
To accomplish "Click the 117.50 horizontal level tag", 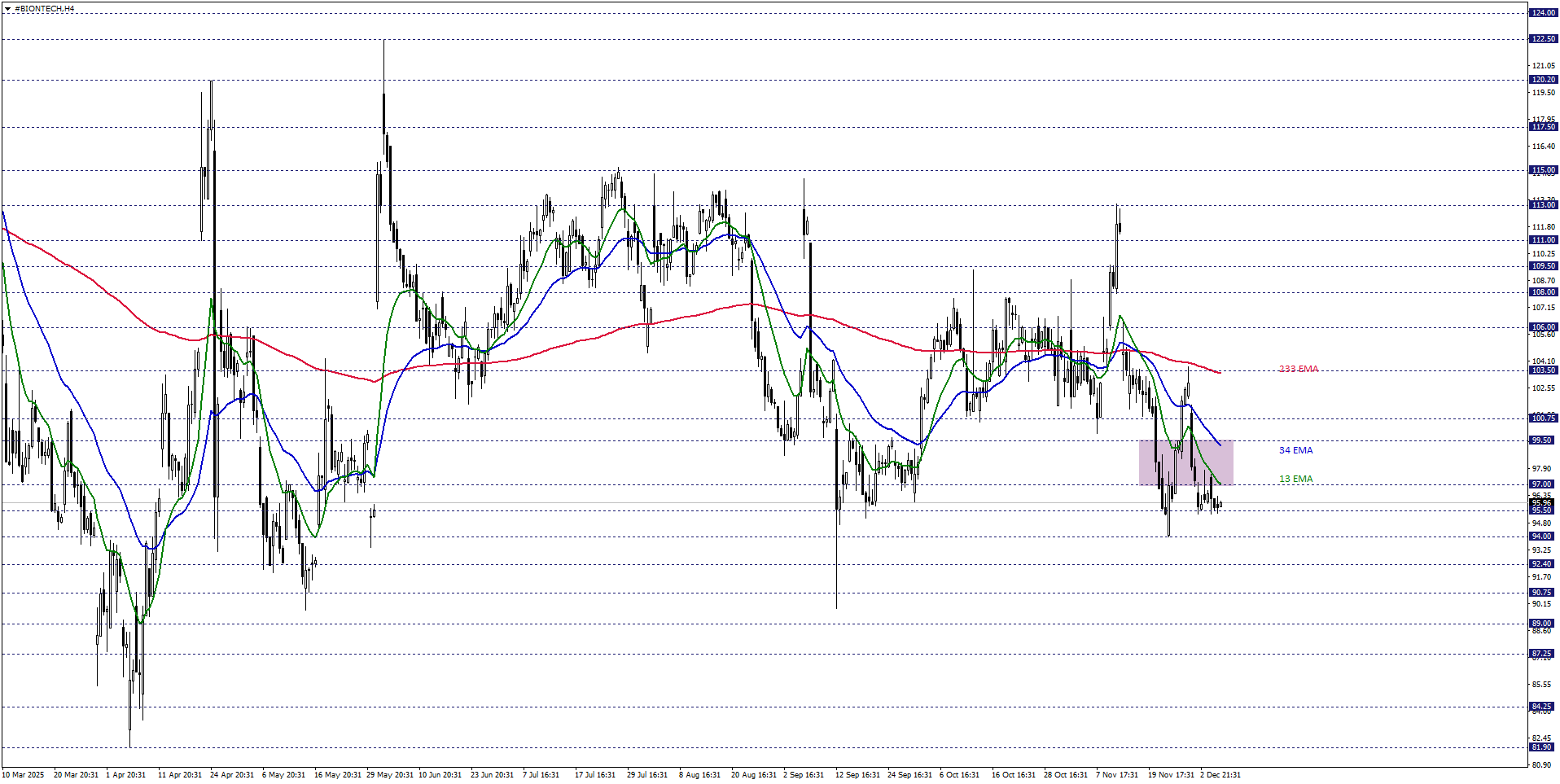I will tap(1543, 127).
